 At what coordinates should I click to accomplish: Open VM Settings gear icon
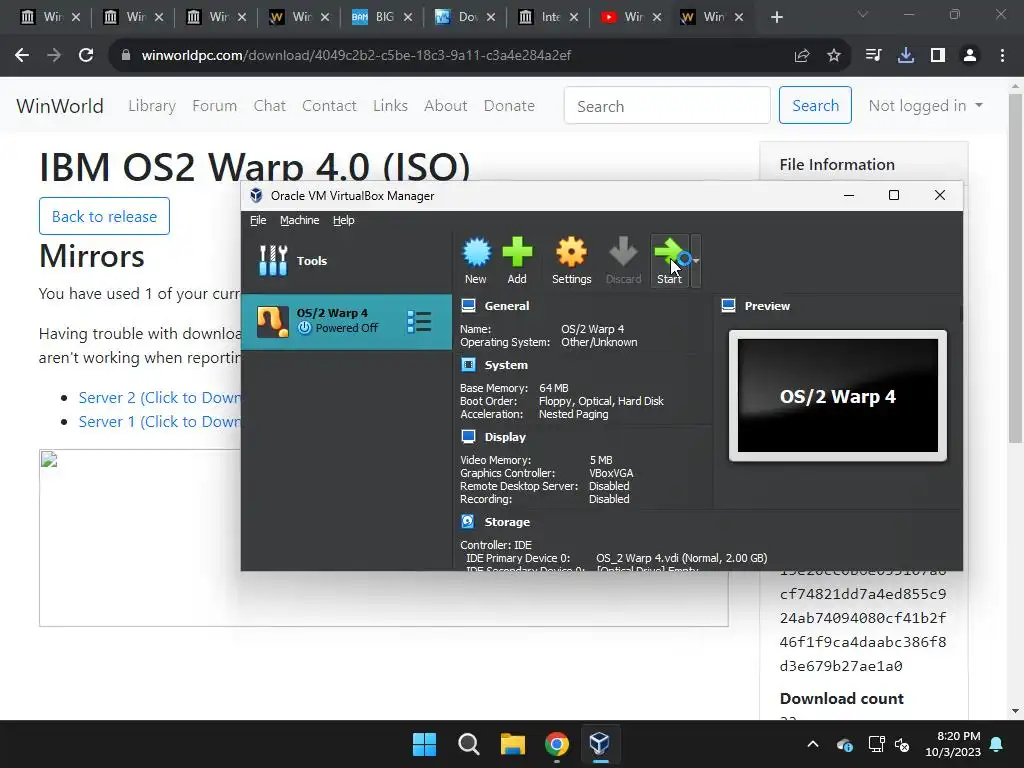click(x=571, y=261)
